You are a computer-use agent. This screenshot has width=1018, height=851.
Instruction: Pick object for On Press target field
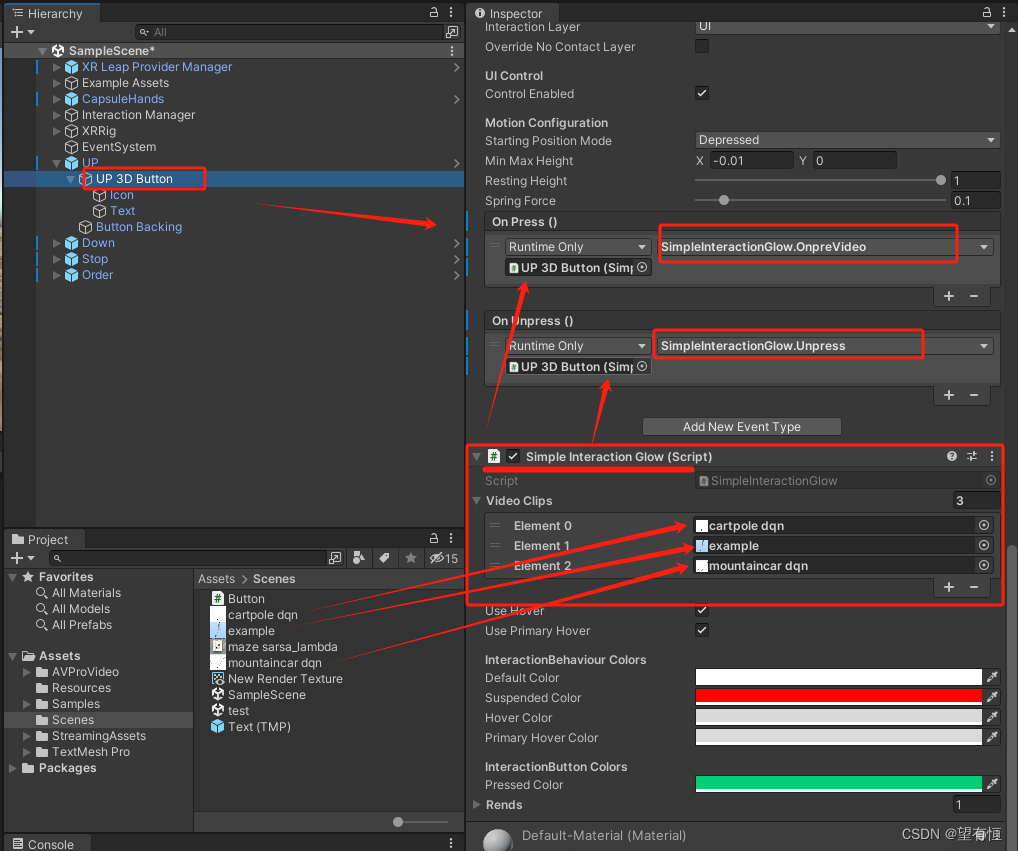[x=642, y=267]
